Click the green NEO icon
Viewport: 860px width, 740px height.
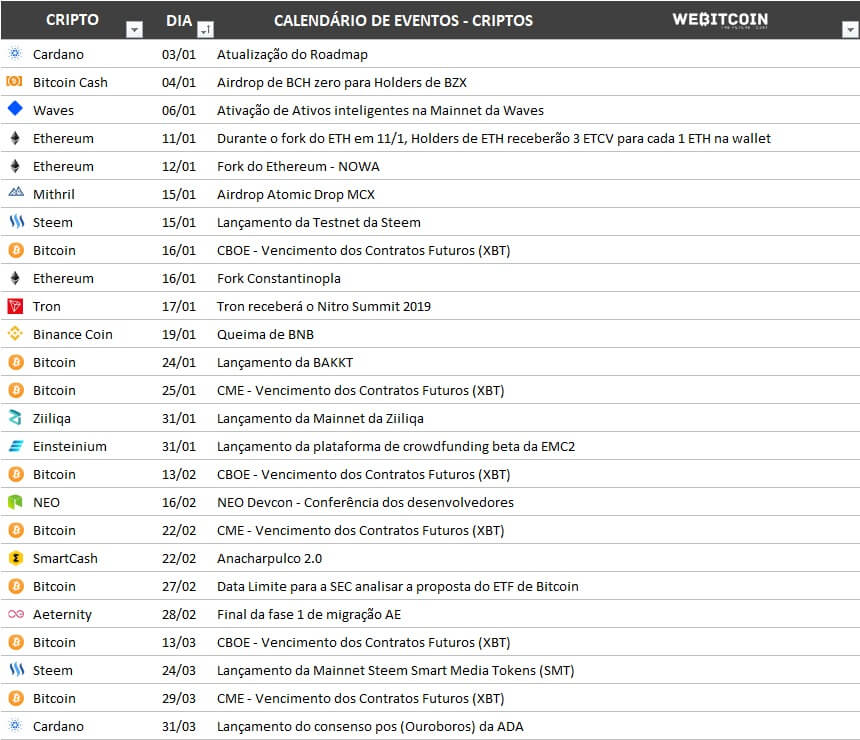tap(15, 501)
